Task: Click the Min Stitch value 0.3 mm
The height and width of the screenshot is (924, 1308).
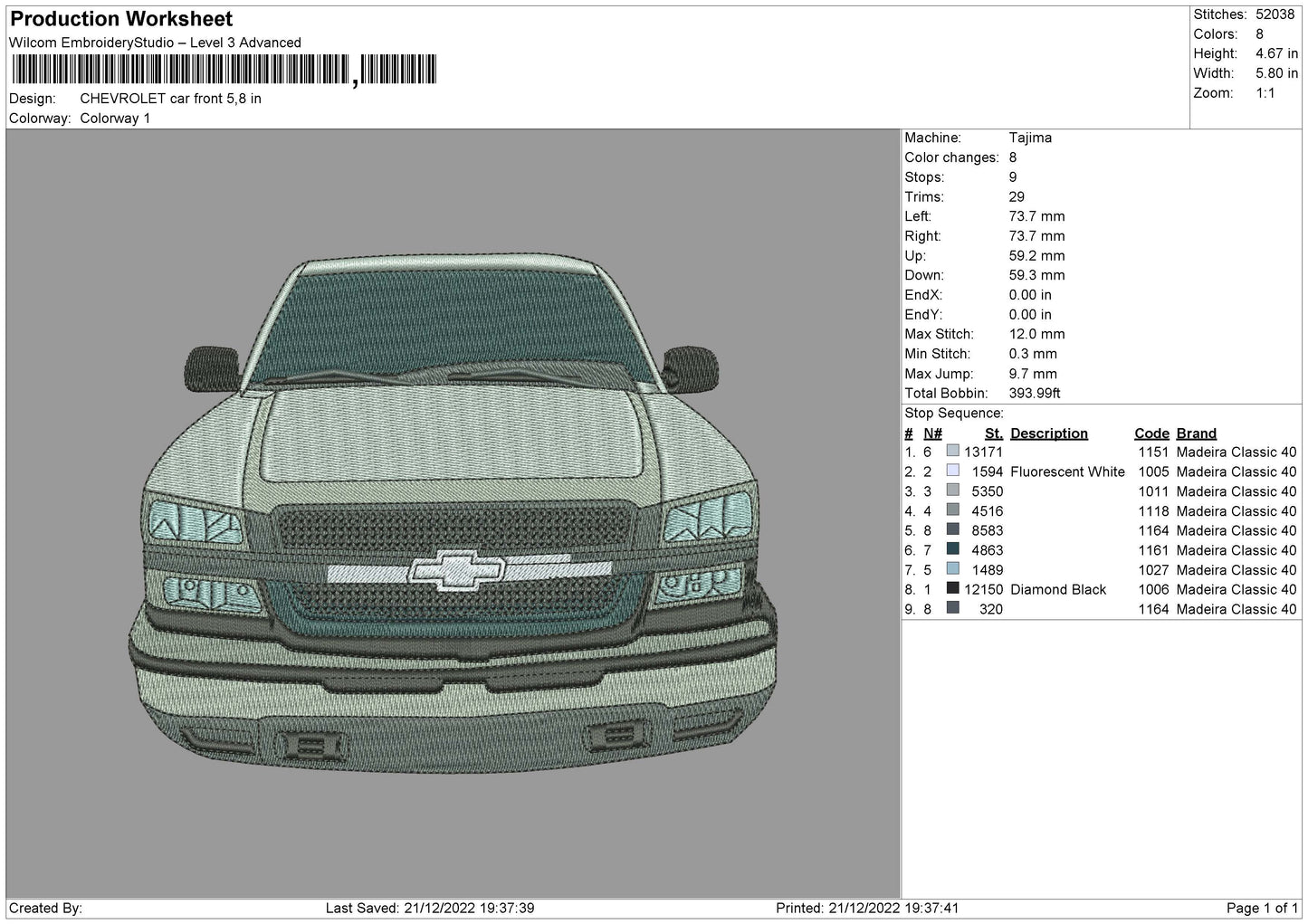Action: click(1033, 355)
